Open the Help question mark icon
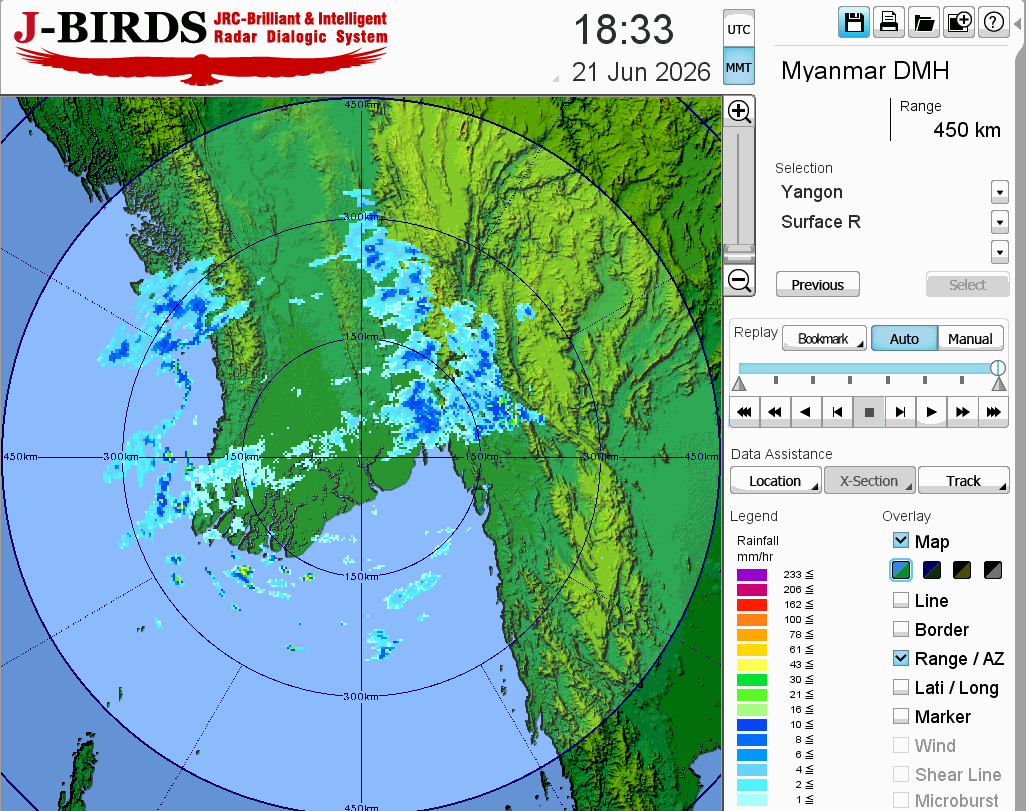The height and width of the screenshot is (811, 1030). tap(994, 22)
